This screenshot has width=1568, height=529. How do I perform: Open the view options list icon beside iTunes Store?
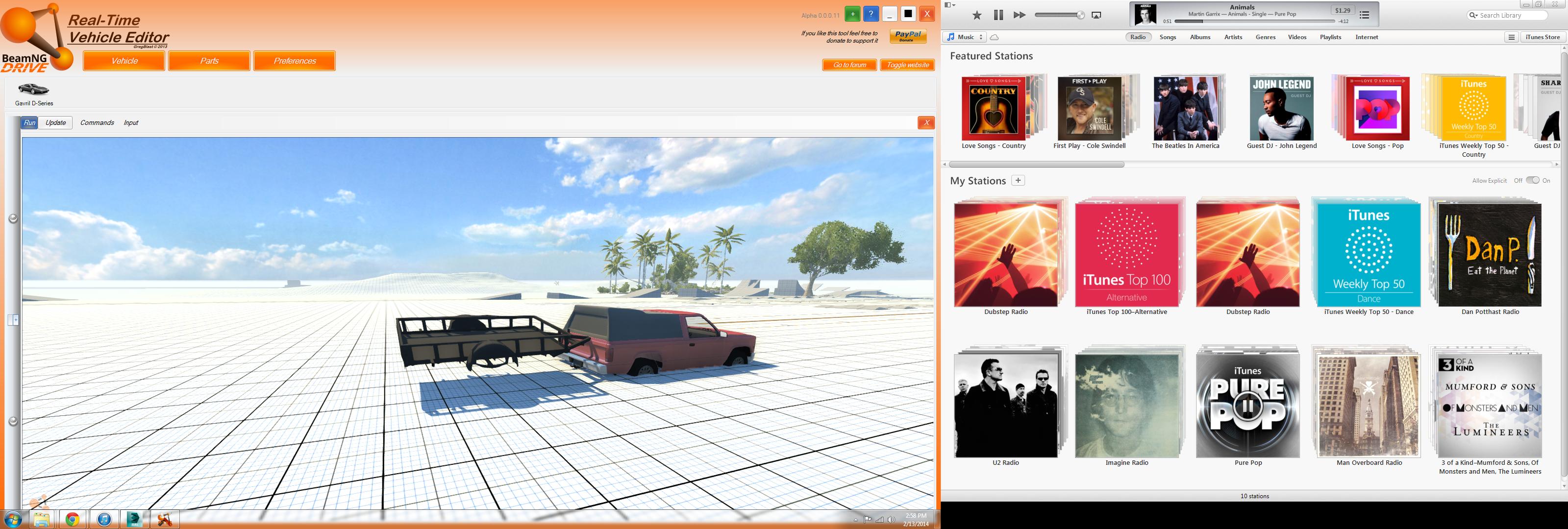1511,37
